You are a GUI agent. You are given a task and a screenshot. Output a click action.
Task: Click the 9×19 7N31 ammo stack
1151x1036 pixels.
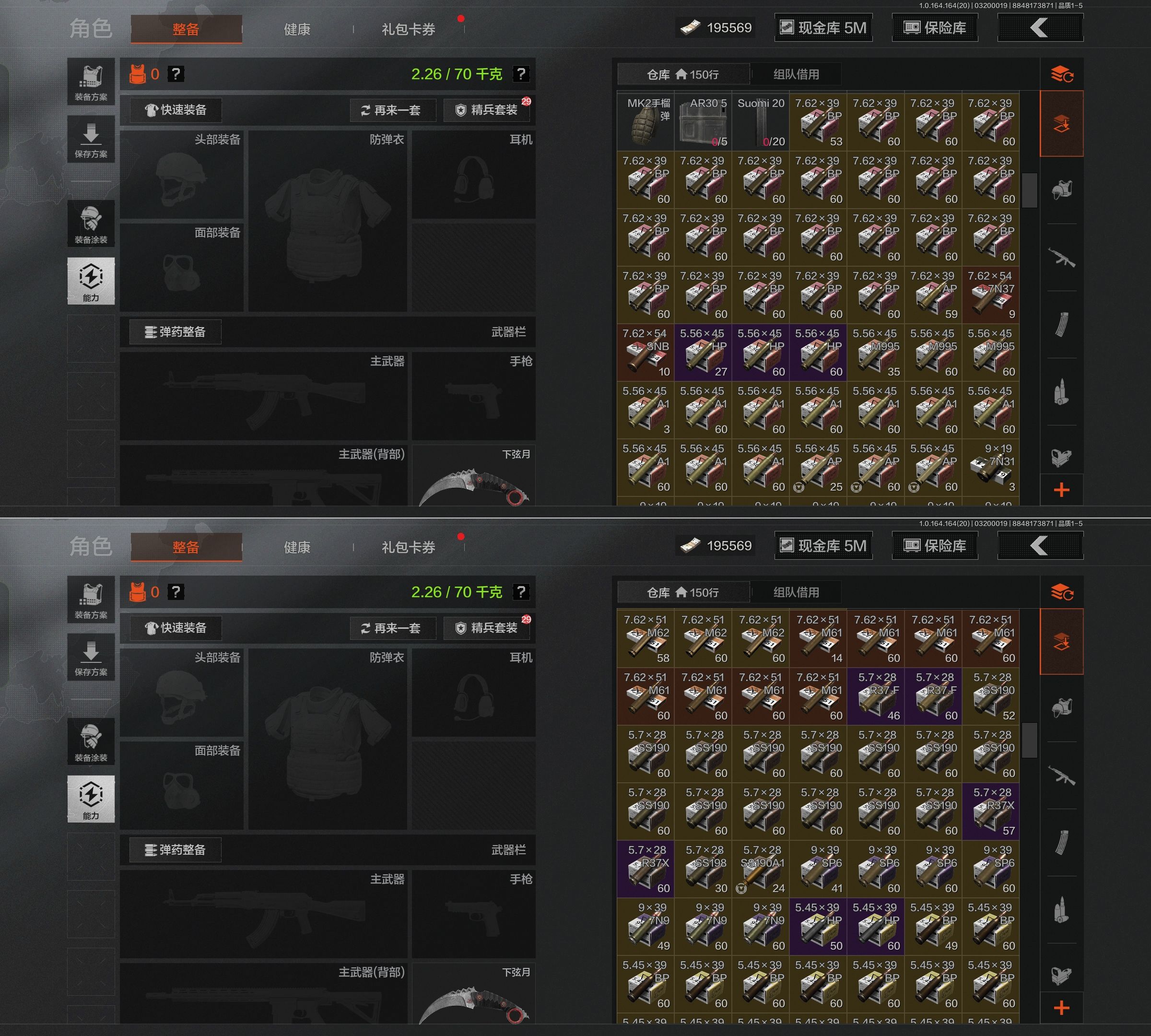(990, 467)
